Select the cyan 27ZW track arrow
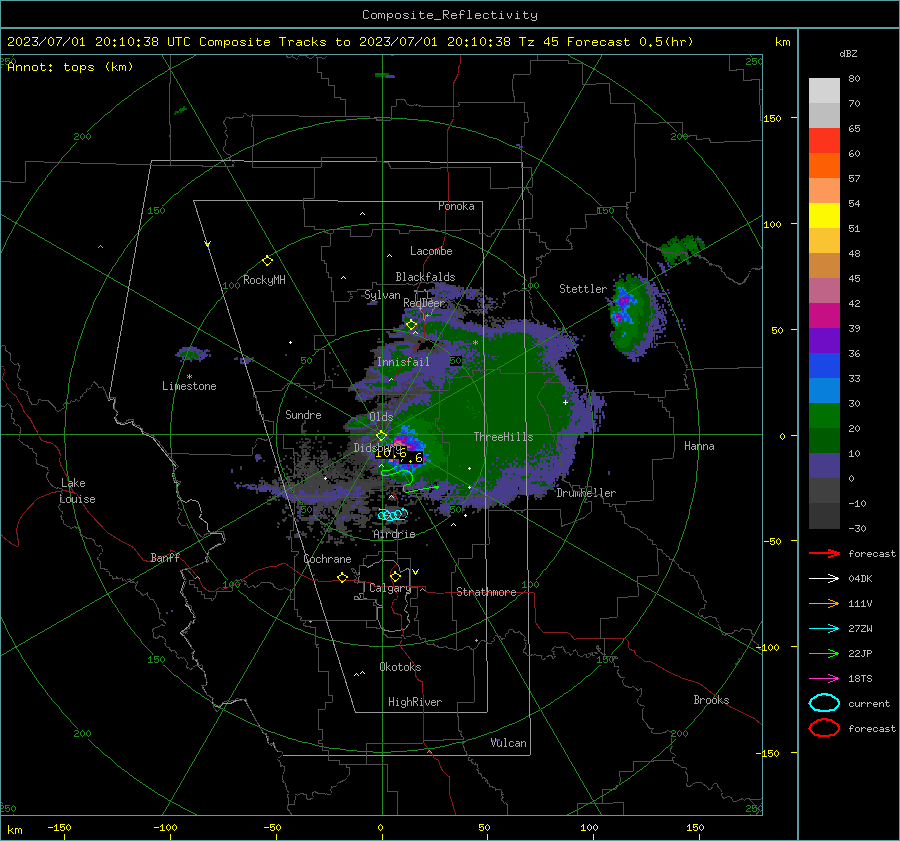The image size is (900, 841). coord(824,629)
